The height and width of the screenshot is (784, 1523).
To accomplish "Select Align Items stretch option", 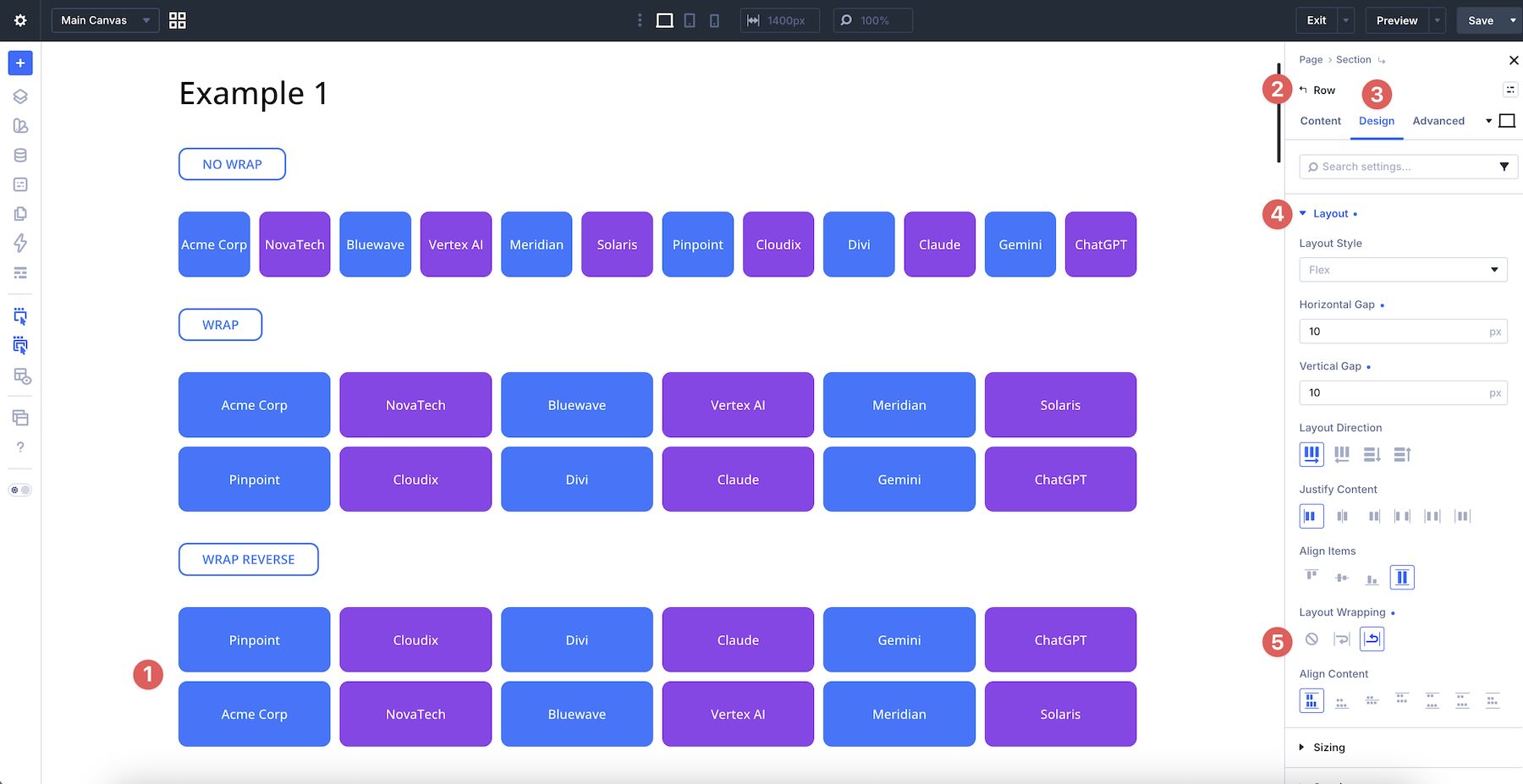I will (x=1402, y=578).
